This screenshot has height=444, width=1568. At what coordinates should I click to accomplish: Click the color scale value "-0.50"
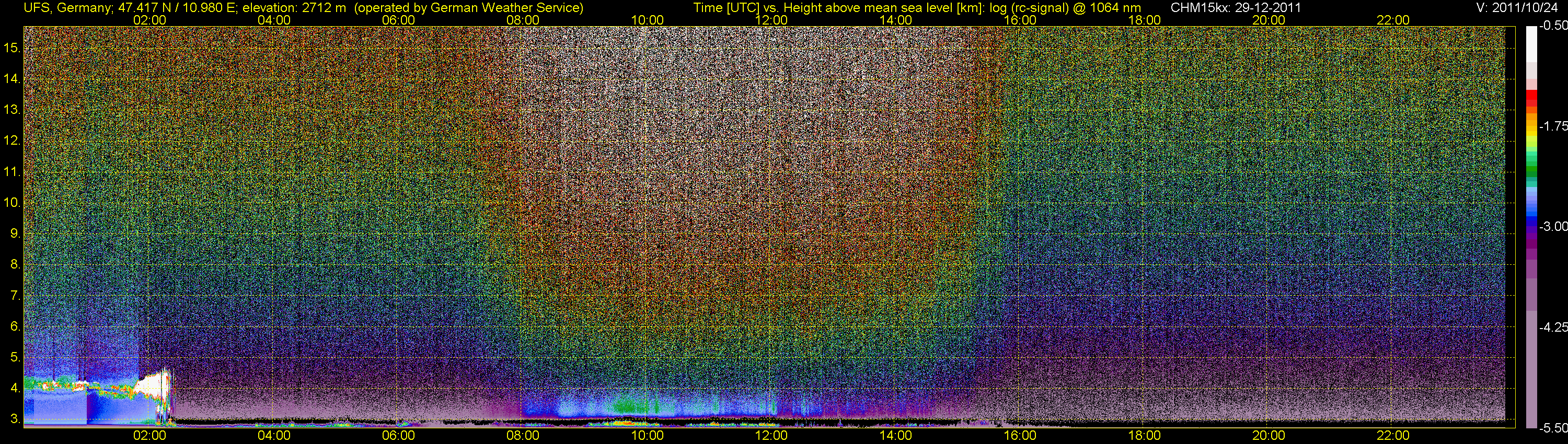pos(1553,26)
